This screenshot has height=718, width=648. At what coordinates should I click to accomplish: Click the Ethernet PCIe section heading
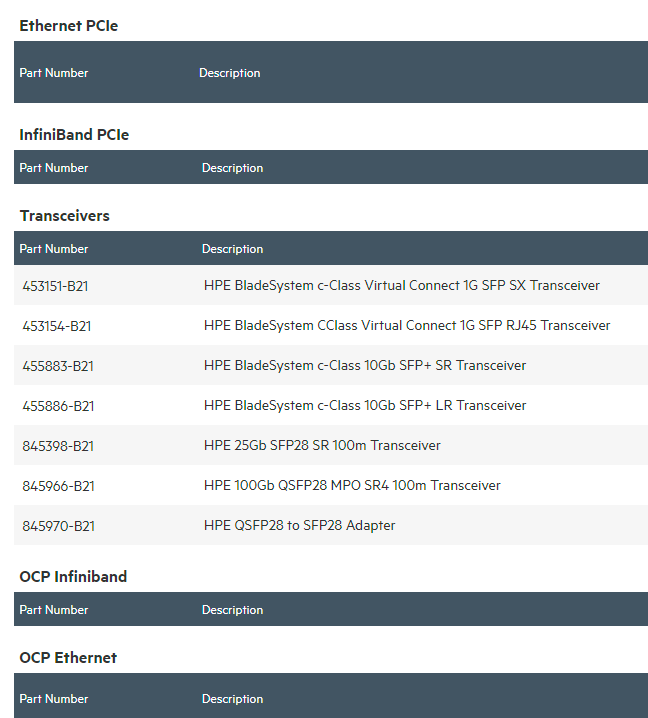pyautogui.click(x=69, y=26)
